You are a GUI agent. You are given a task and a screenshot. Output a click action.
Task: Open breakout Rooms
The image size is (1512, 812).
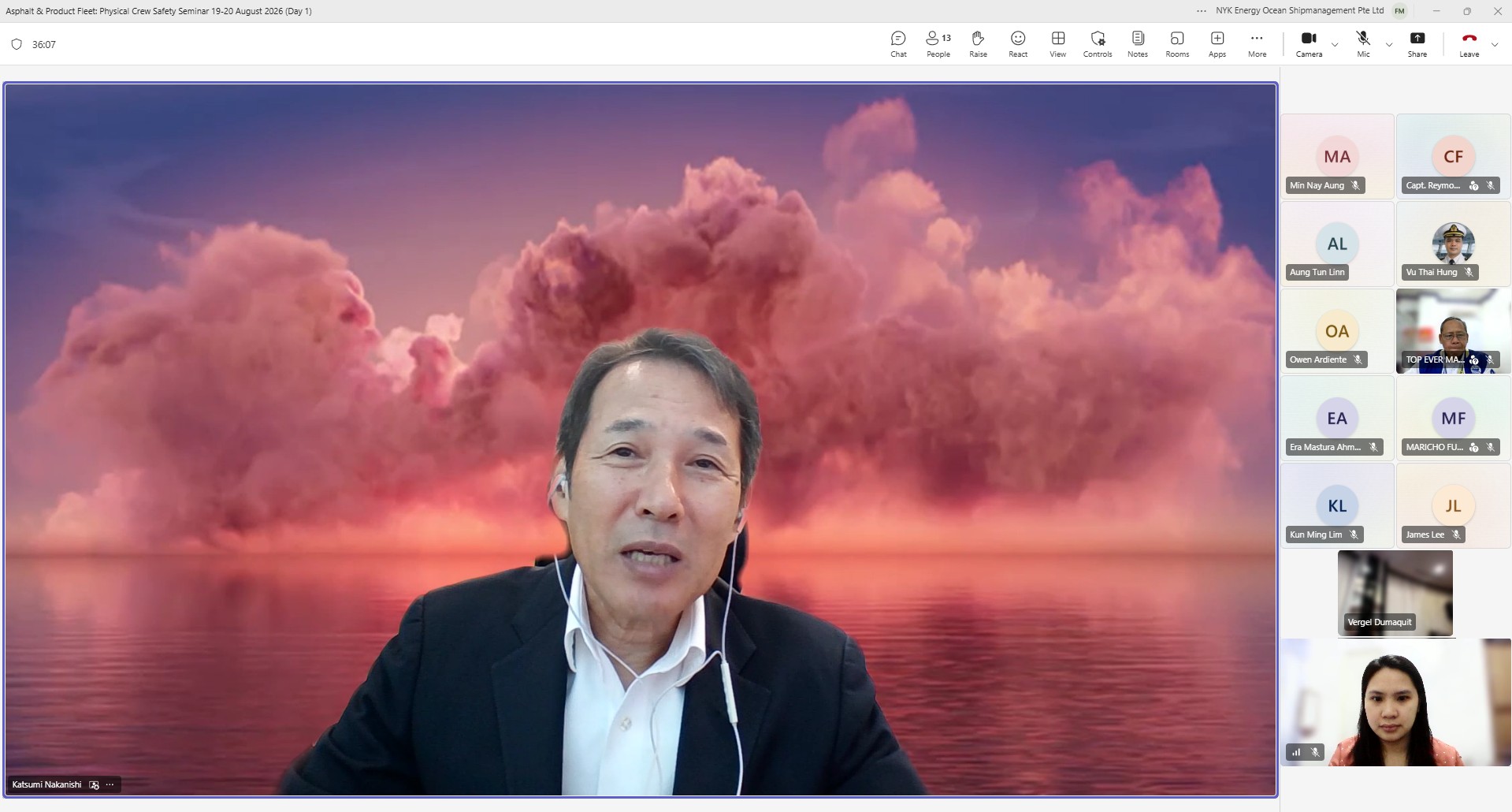1177,44
